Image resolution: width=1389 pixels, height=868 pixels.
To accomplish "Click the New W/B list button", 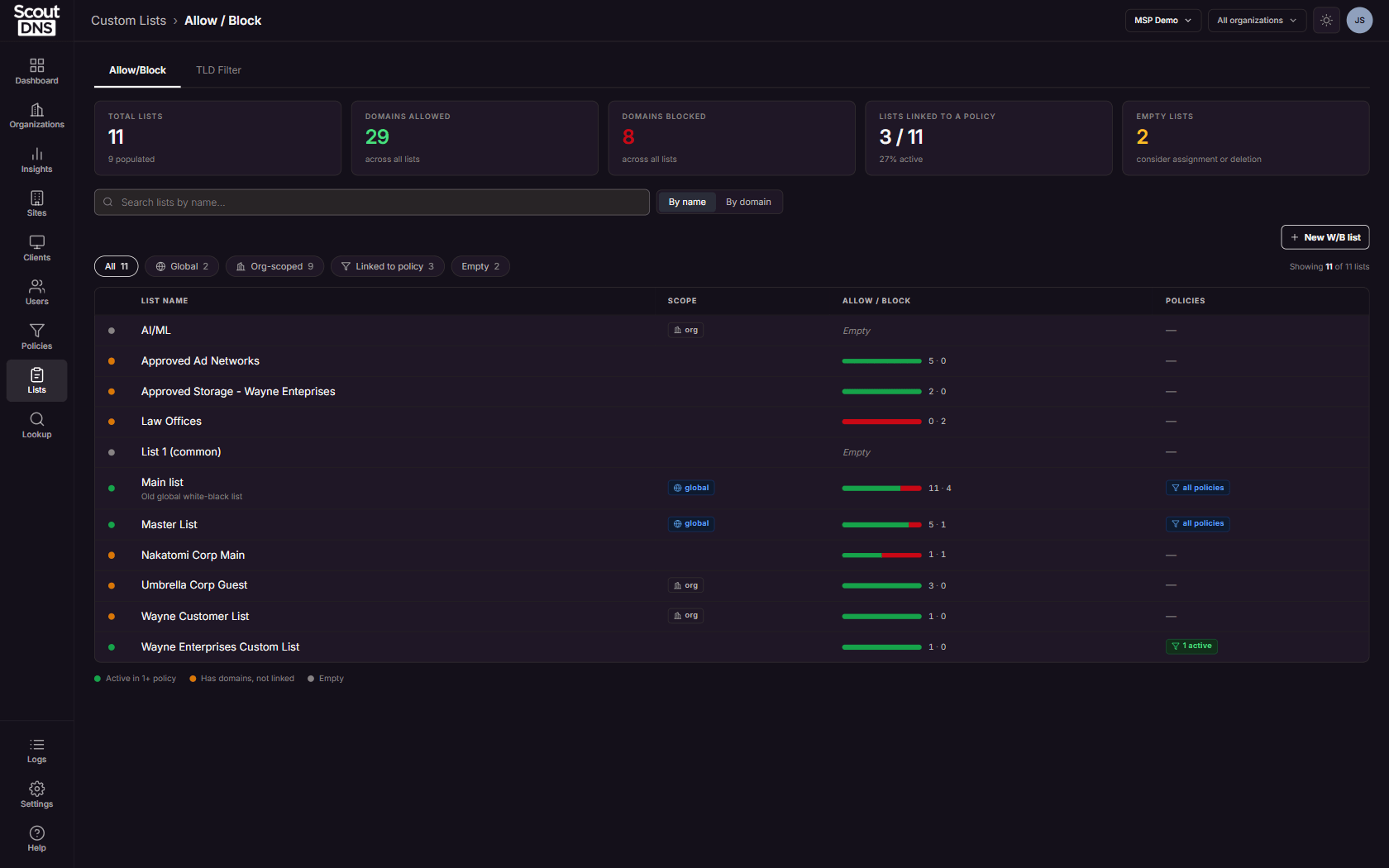I will coord(1325,237).
